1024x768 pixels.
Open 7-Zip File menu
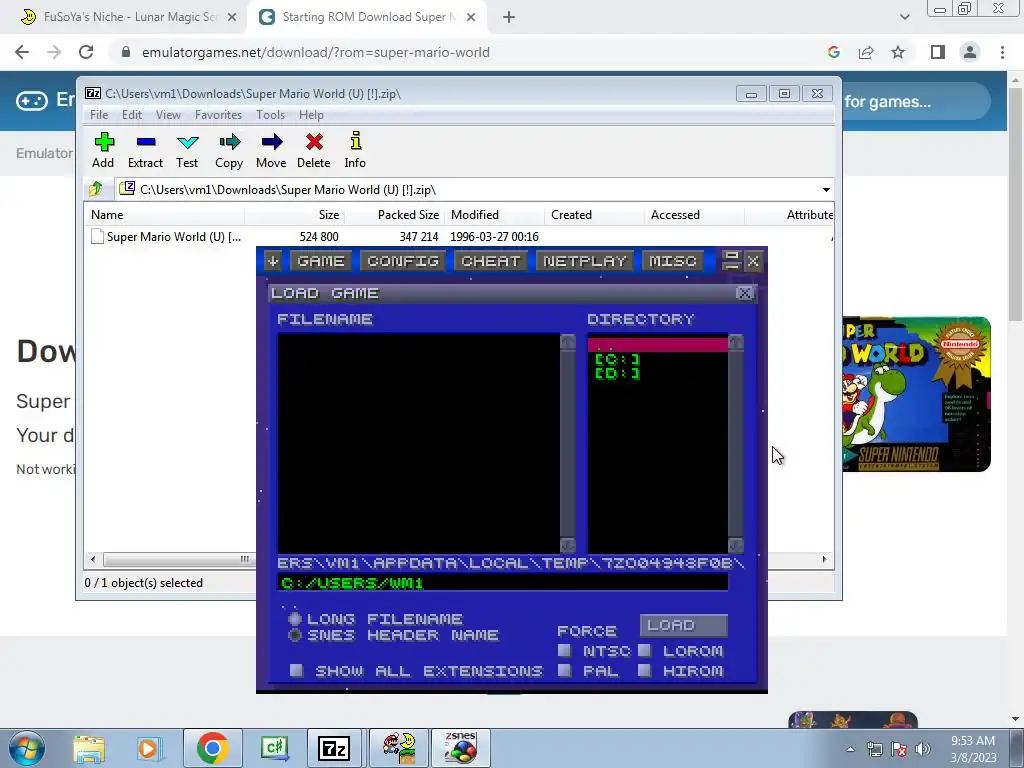pyautogui.click(x=99, y=115)
